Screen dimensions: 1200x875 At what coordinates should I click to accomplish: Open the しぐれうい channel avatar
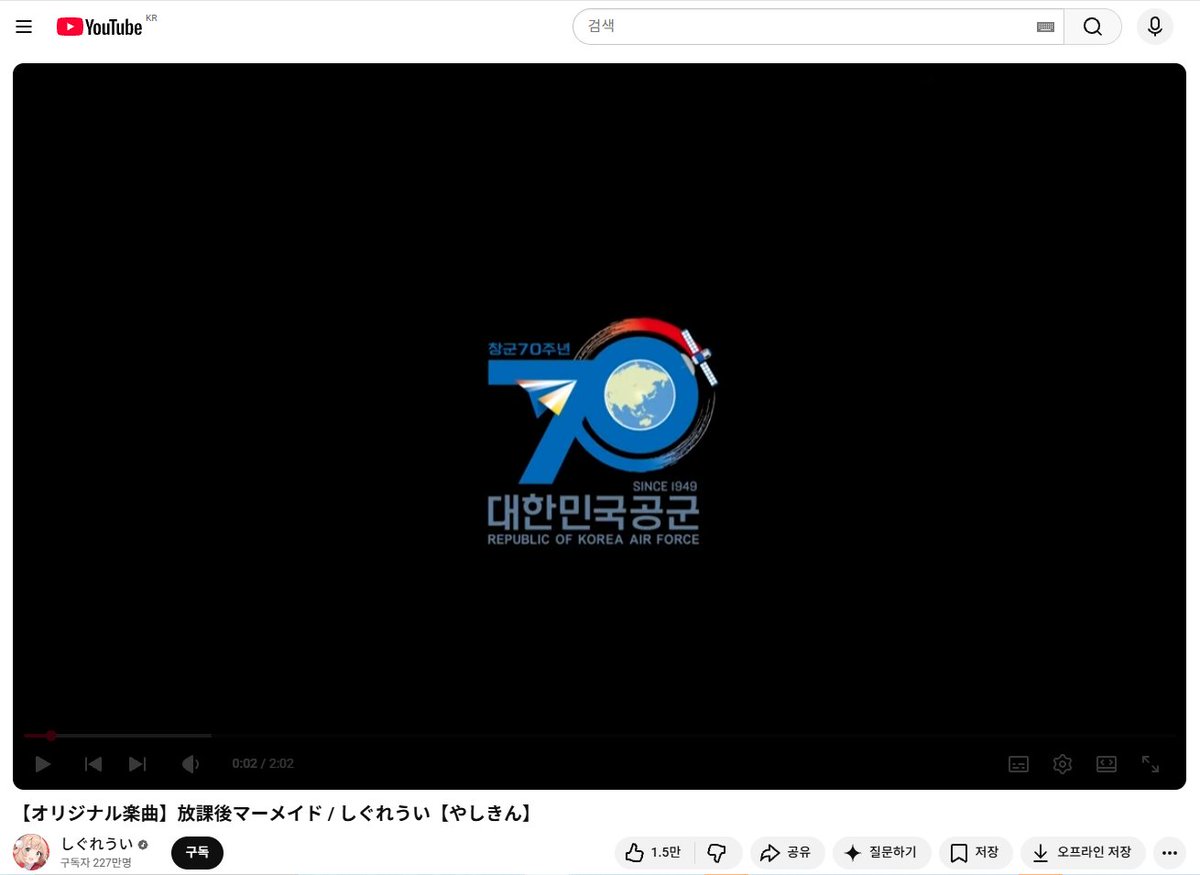[31, 851]
